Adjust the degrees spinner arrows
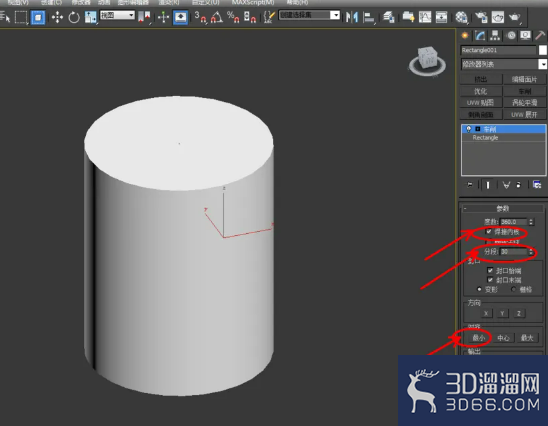 pyautogui.click(x=531, y=222)
